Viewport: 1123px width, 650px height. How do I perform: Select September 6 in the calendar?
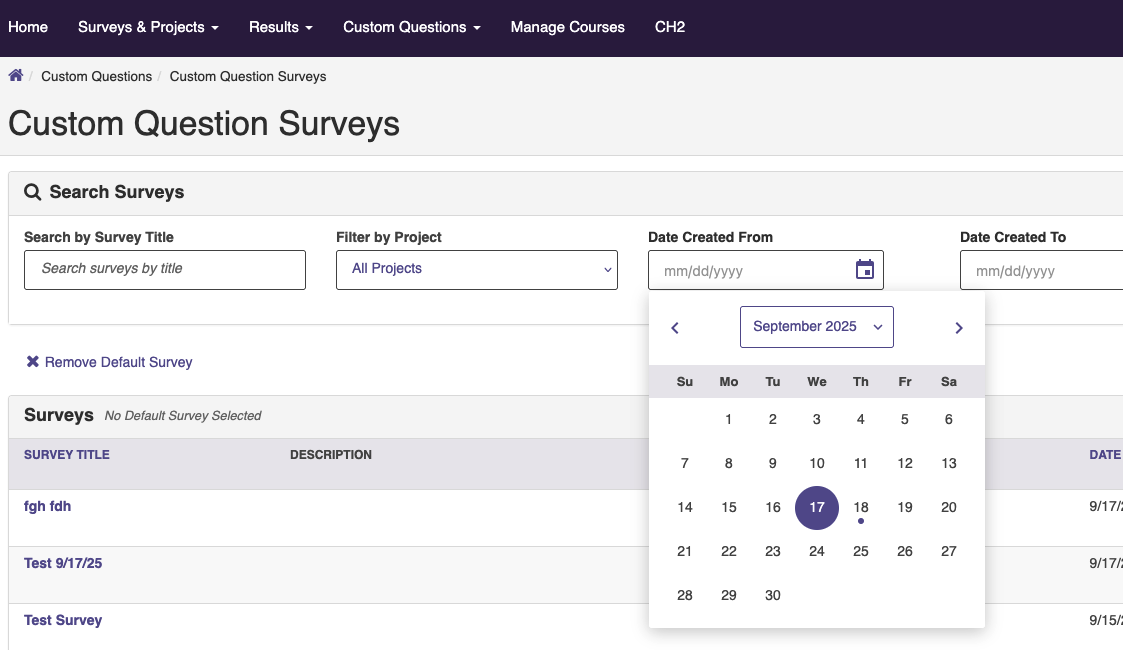[949, 419]
